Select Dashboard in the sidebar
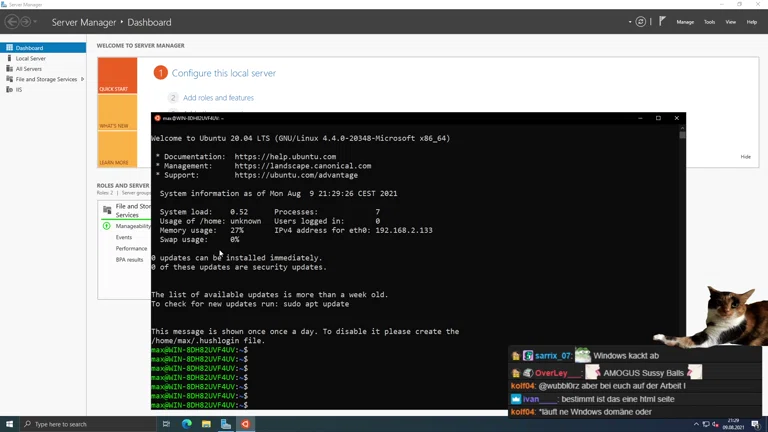Viewport: 768px width, 432px height. (43, 48)
